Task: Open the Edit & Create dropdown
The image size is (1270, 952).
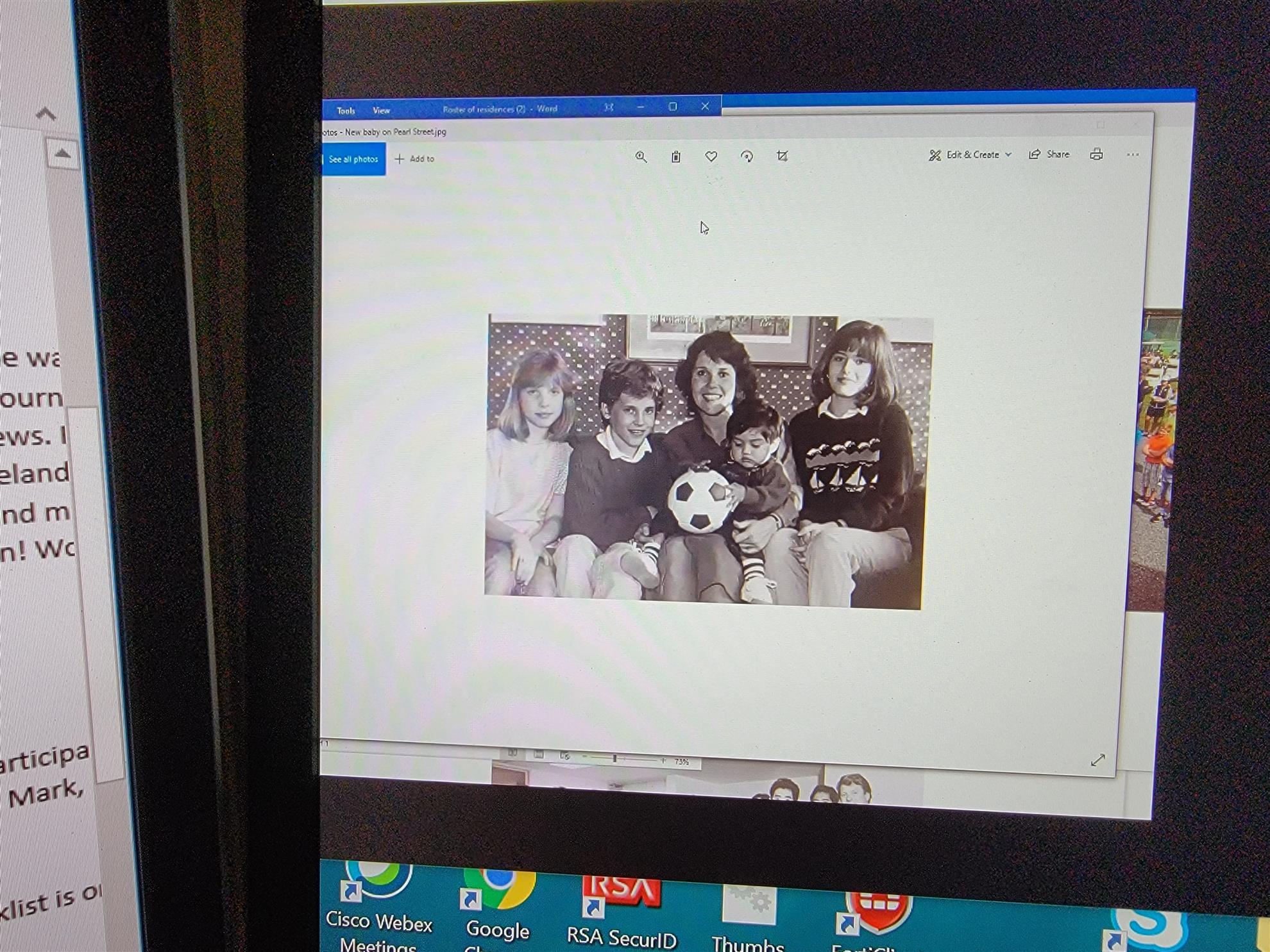Action: coord(970,155)
